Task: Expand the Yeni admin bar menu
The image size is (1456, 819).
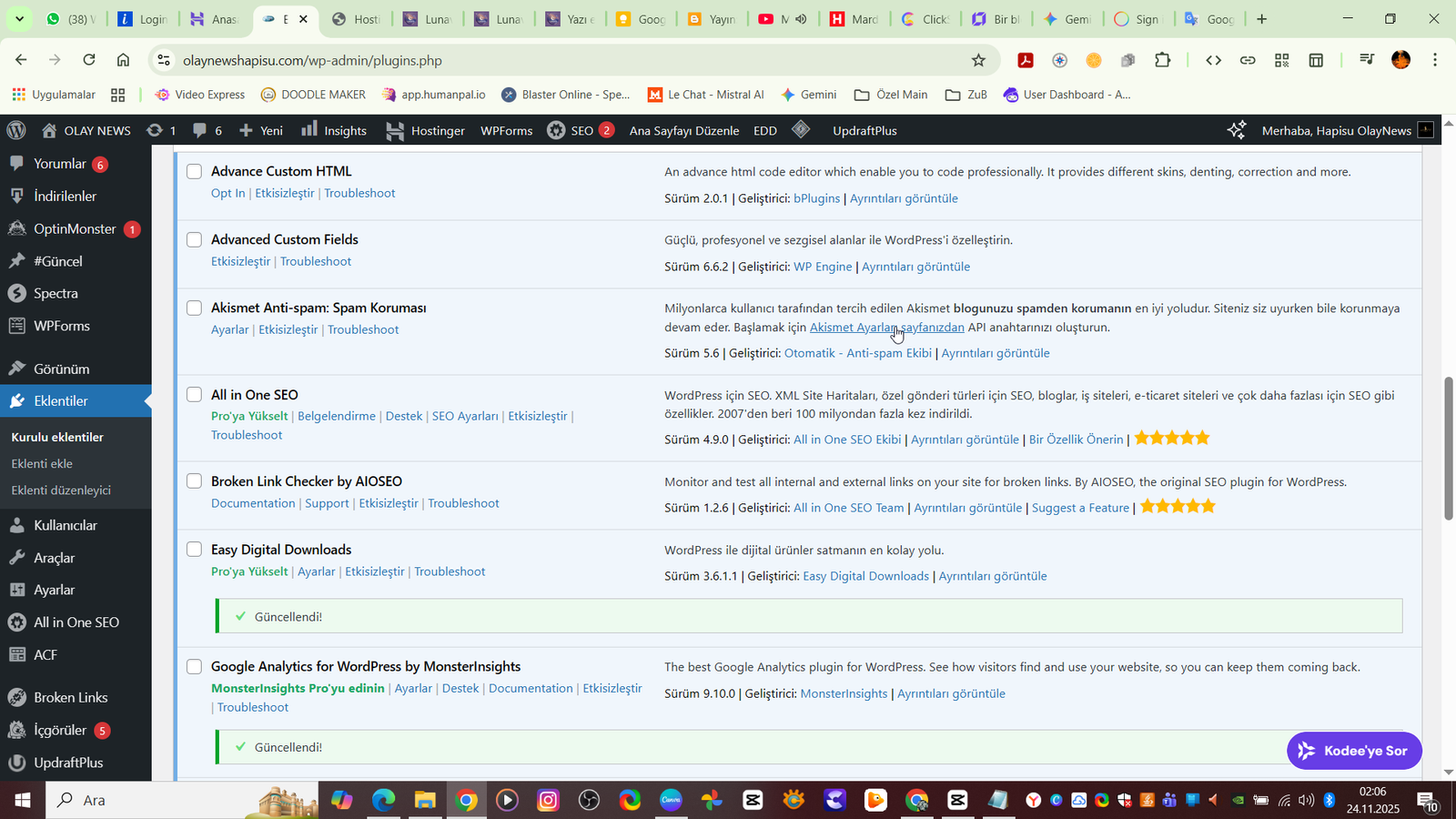Action: click(x=261, y=130)
